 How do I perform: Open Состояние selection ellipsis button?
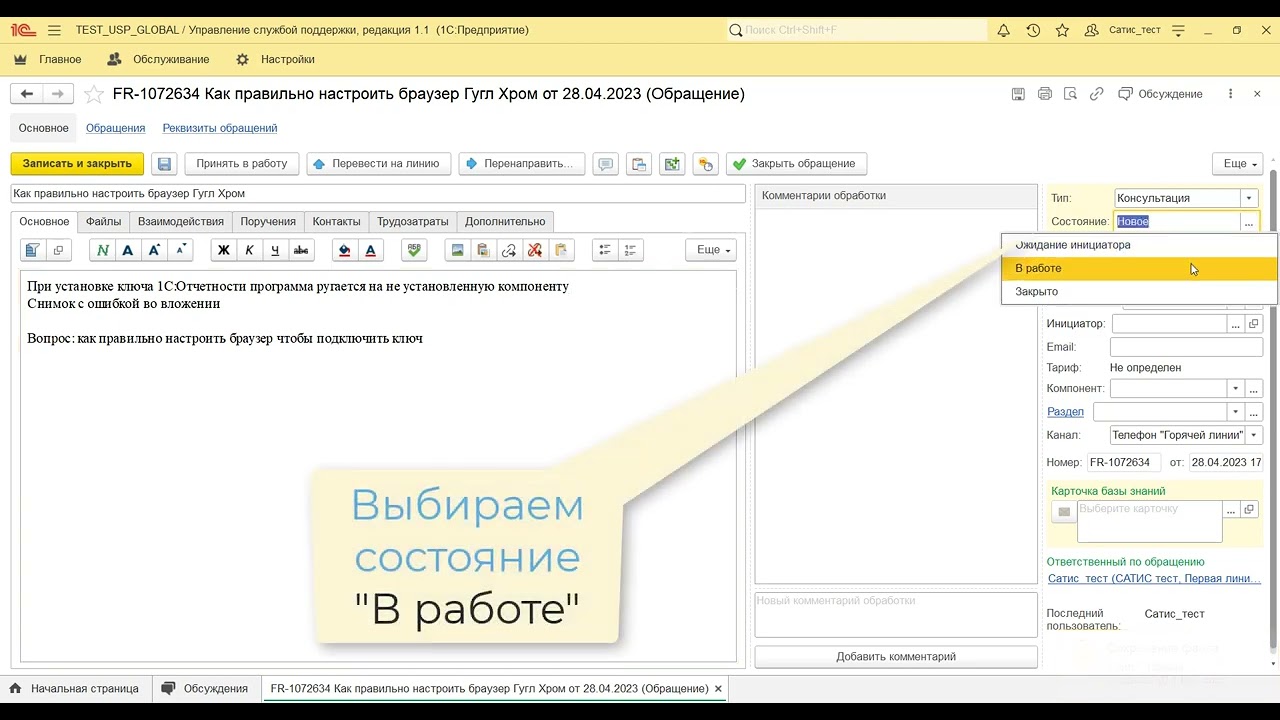(x=1249, y=222)
